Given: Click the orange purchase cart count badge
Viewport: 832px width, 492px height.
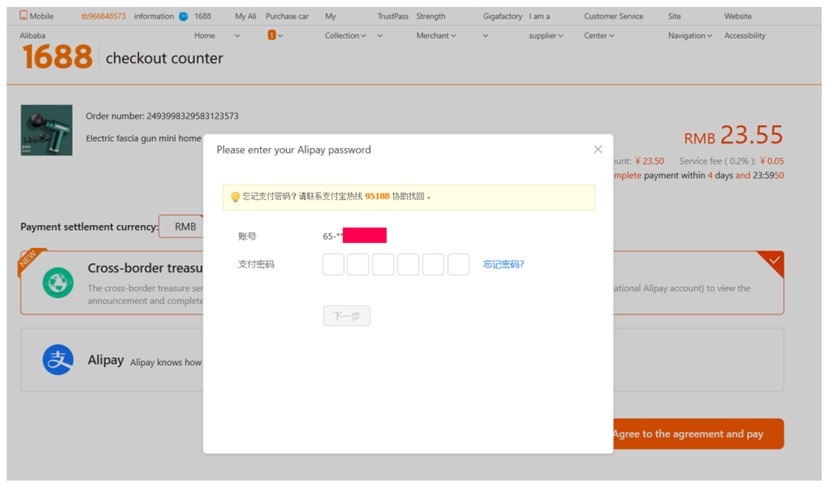Looking at the screenshot, I should point(271,35).
